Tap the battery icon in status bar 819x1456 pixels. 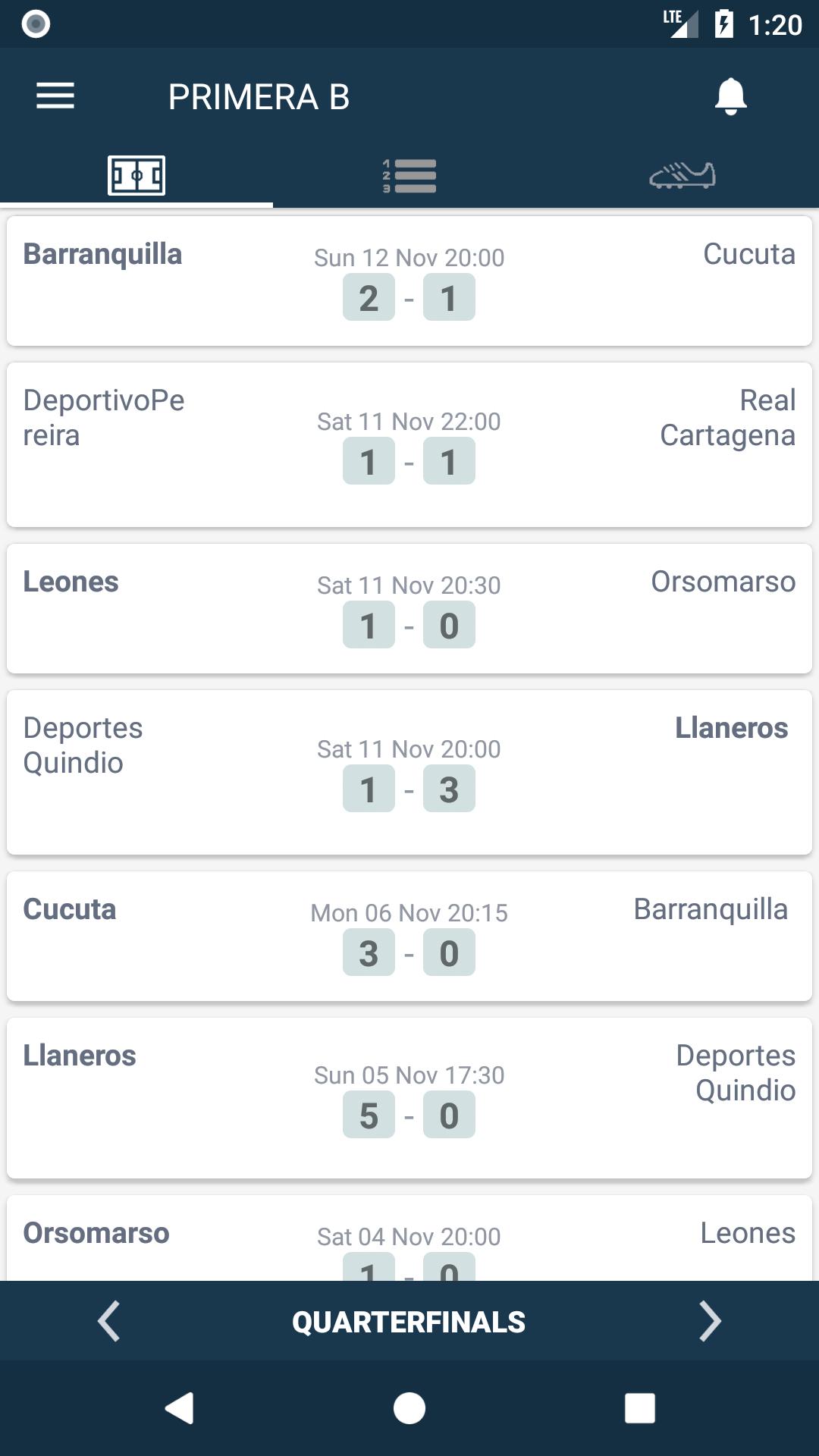[x=724, y=24]
